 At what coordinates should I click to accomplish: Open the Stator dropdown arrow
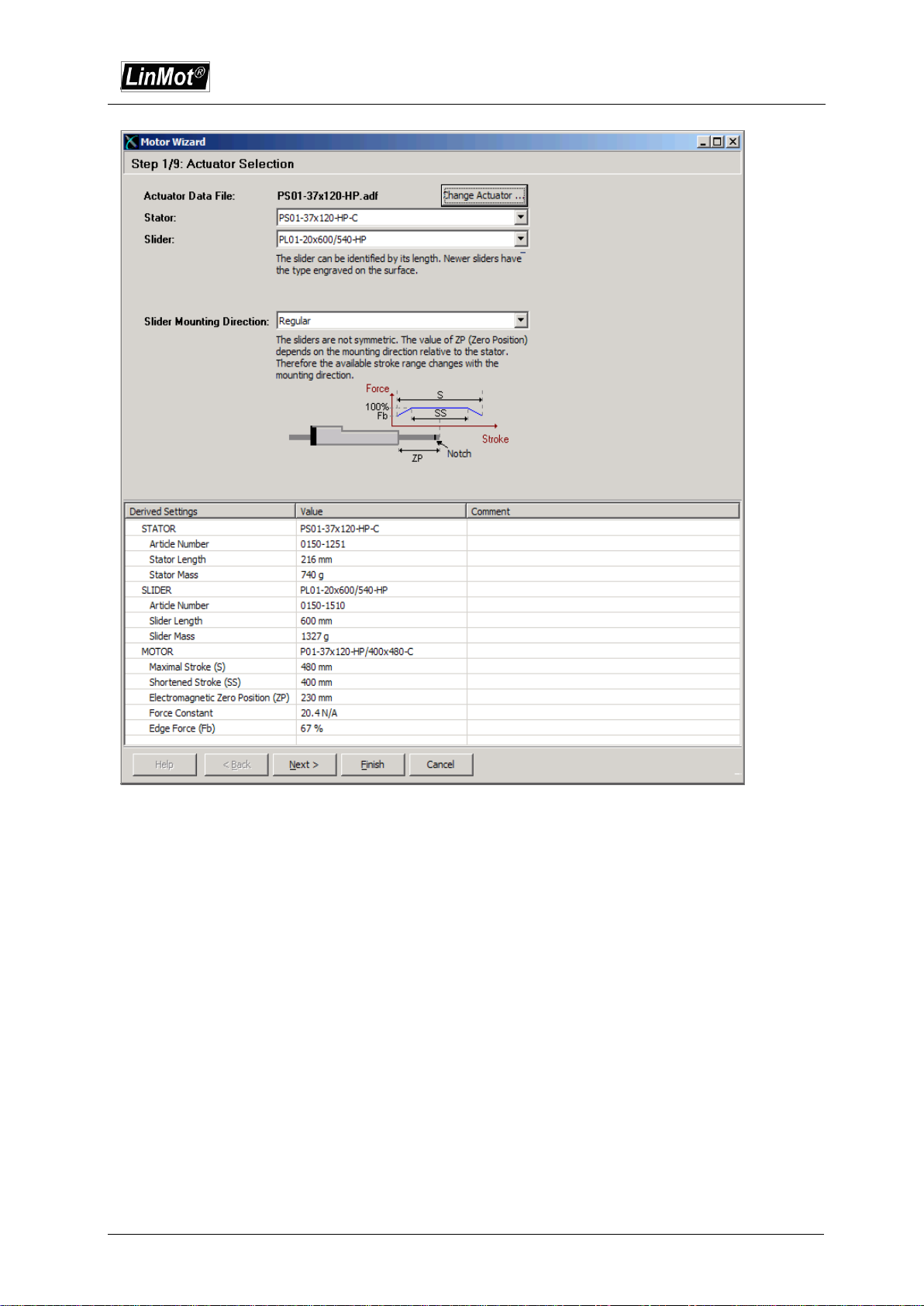pyautogui.click(x=521, y=218)
